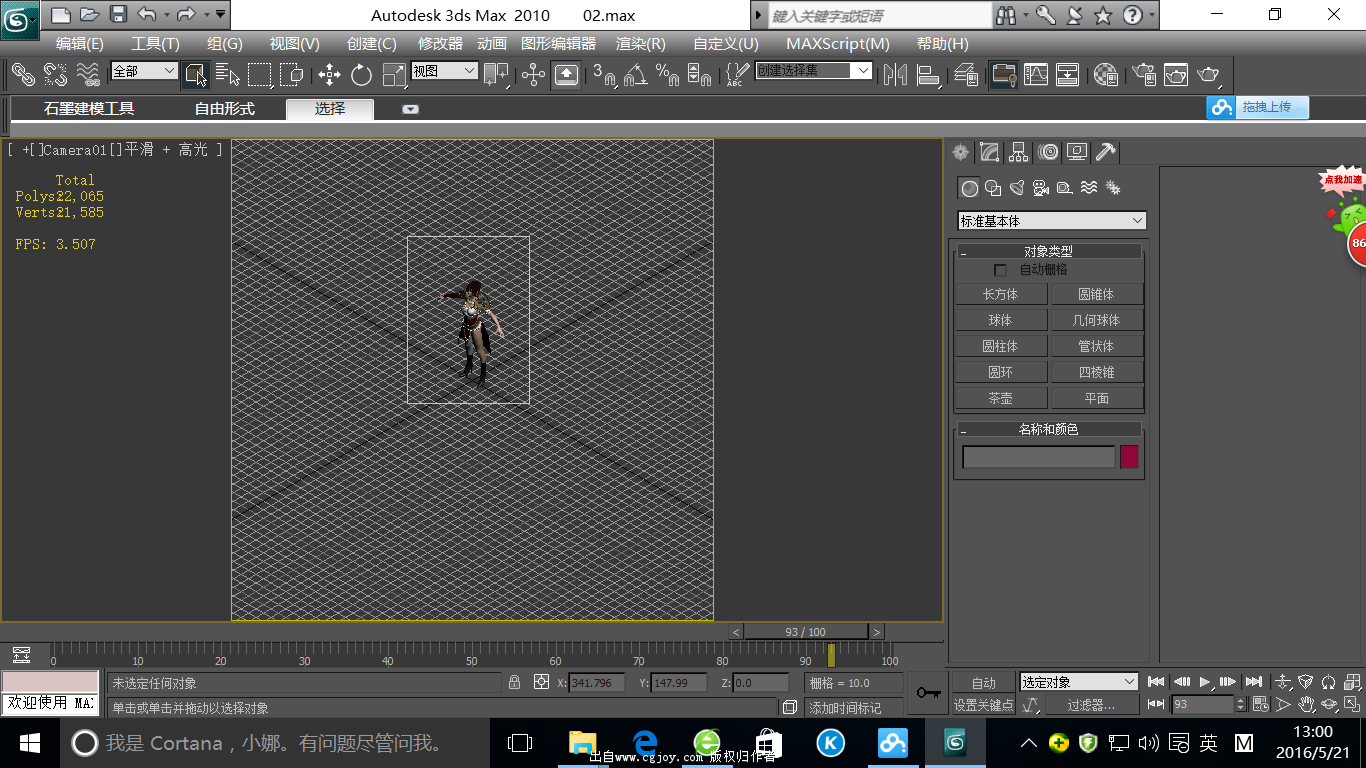Open the Rendered Frame Window icon
This screenshot has width=1366, height=768.
click(x=1176, y=74)
